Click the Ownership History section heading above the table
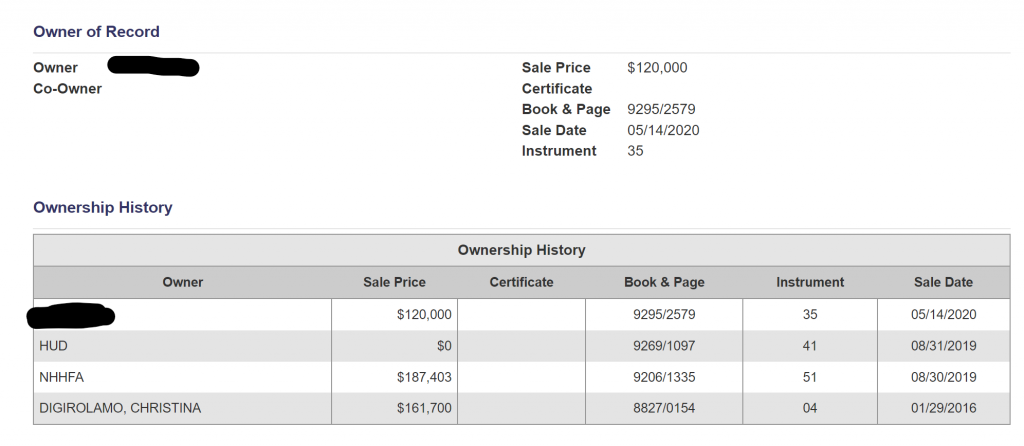 pyautogui.click(x=102, y=208)
